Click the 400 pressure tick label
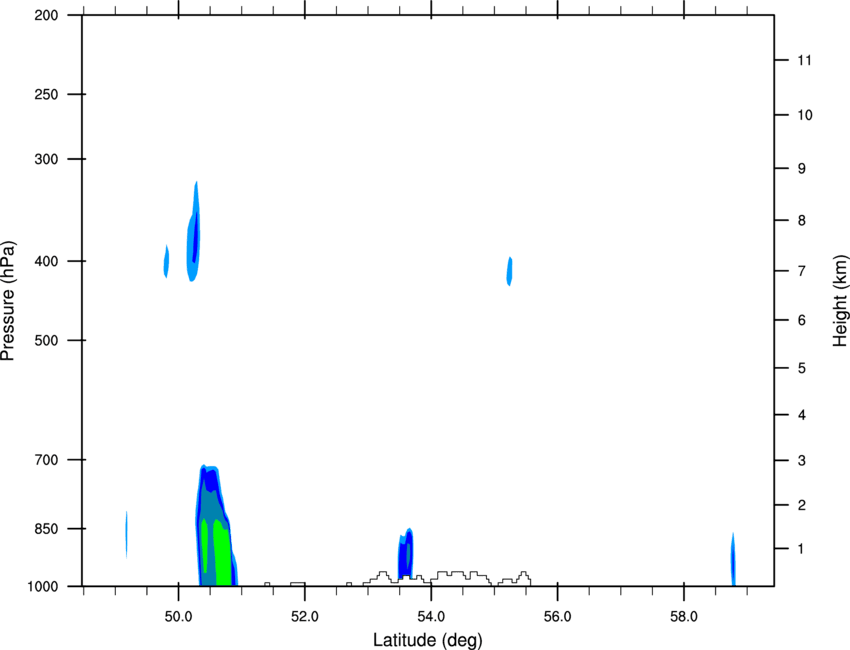The width and height of the screenshot is (850, 650). coord(47,261)
